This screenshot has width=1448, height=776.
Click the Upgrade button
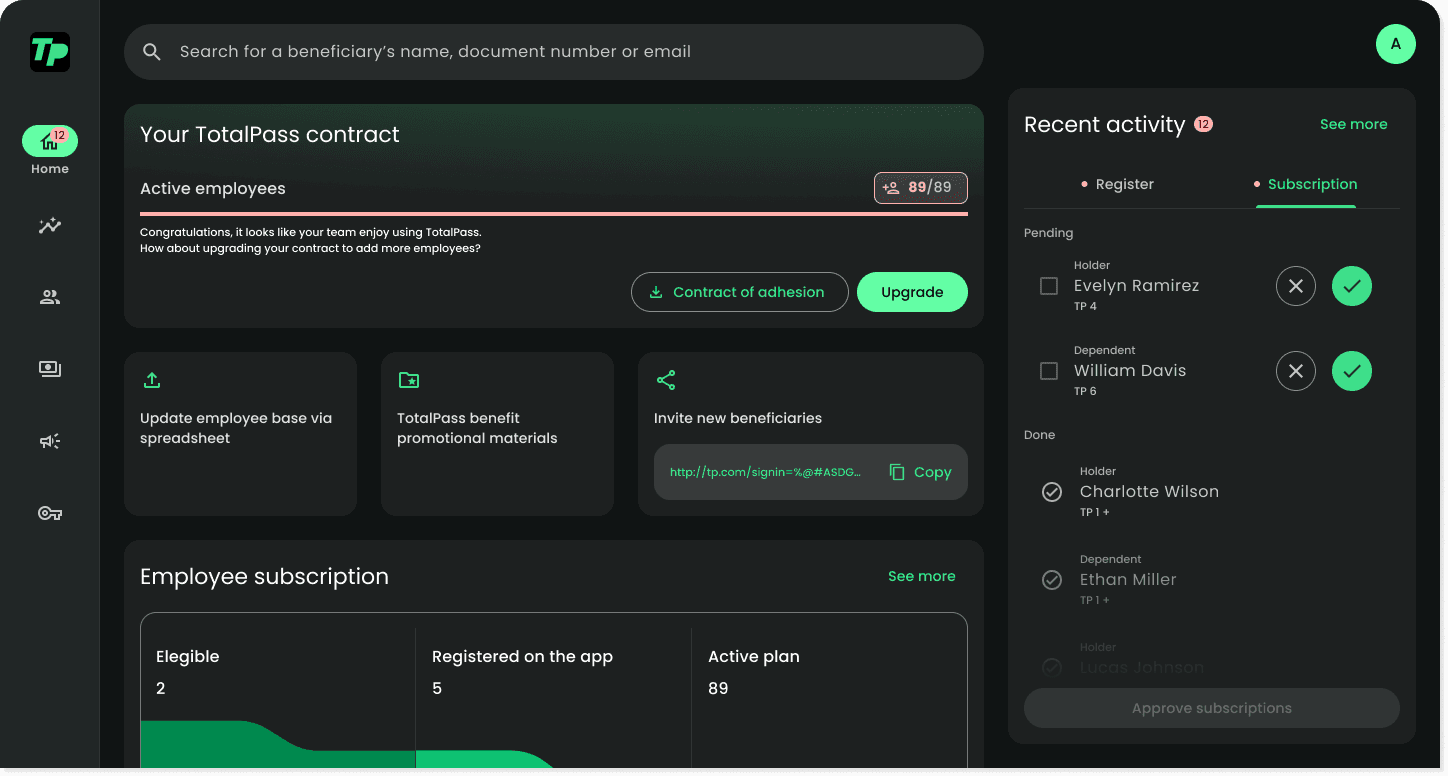pos(912,292)
